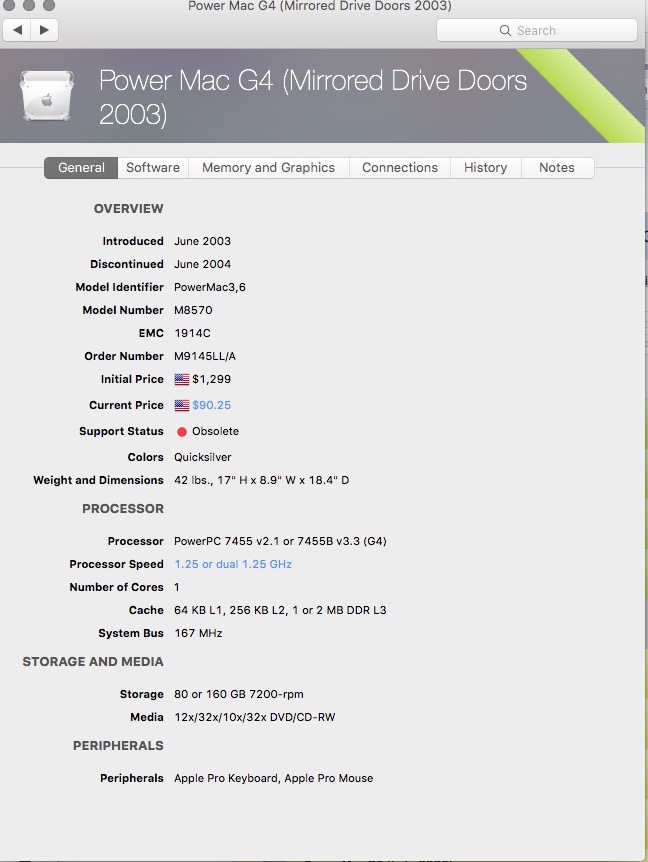Click the 64 KB L1 cache value
The height and width of the screenshot is (862, 648).
click(x=280, y=611)
